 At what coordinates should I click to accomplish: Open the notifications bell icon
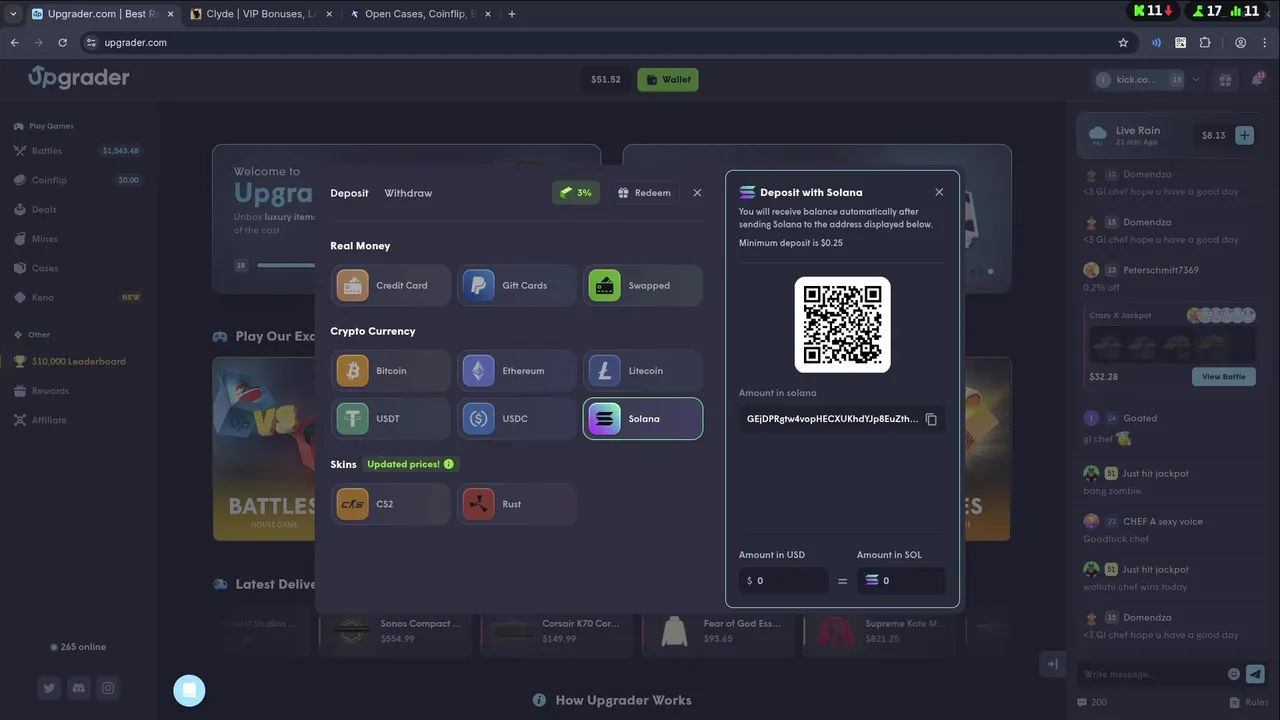pyautogui.click(x=1257, y=80)
